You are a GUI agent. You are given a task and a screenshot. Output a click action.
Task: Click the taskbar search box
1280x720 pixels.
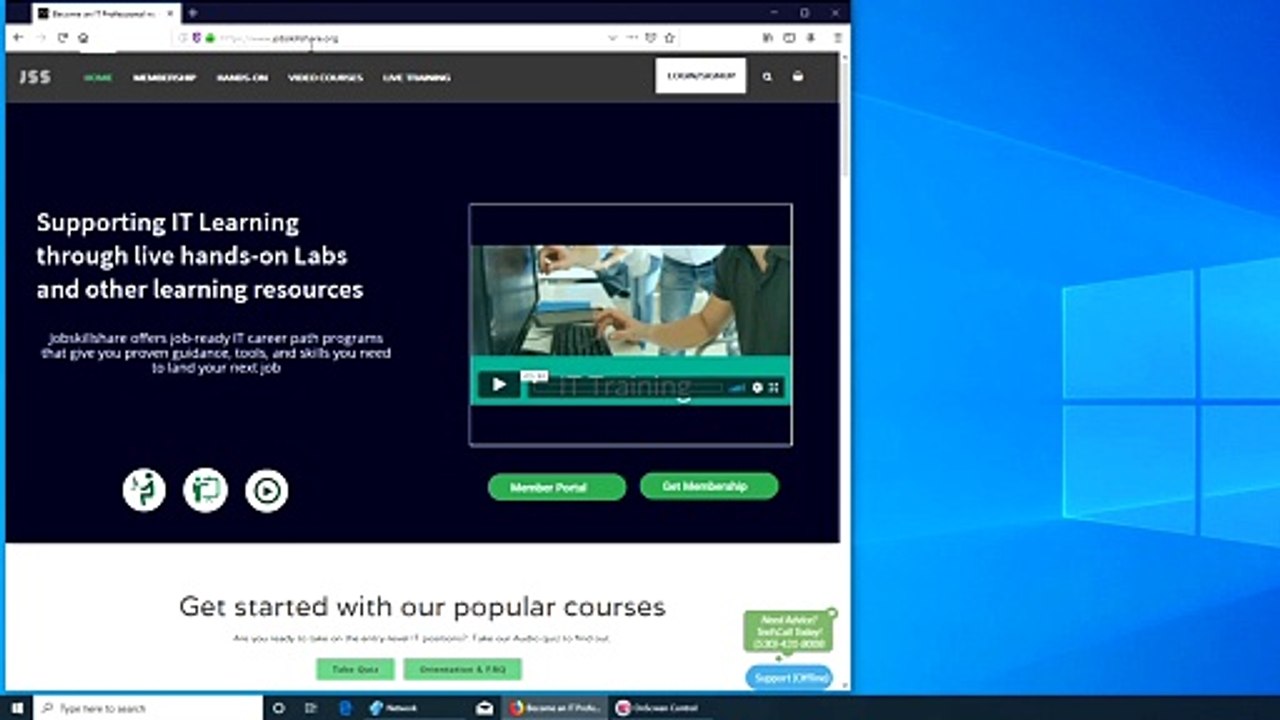pyautogui.click(x=148, y=708)
